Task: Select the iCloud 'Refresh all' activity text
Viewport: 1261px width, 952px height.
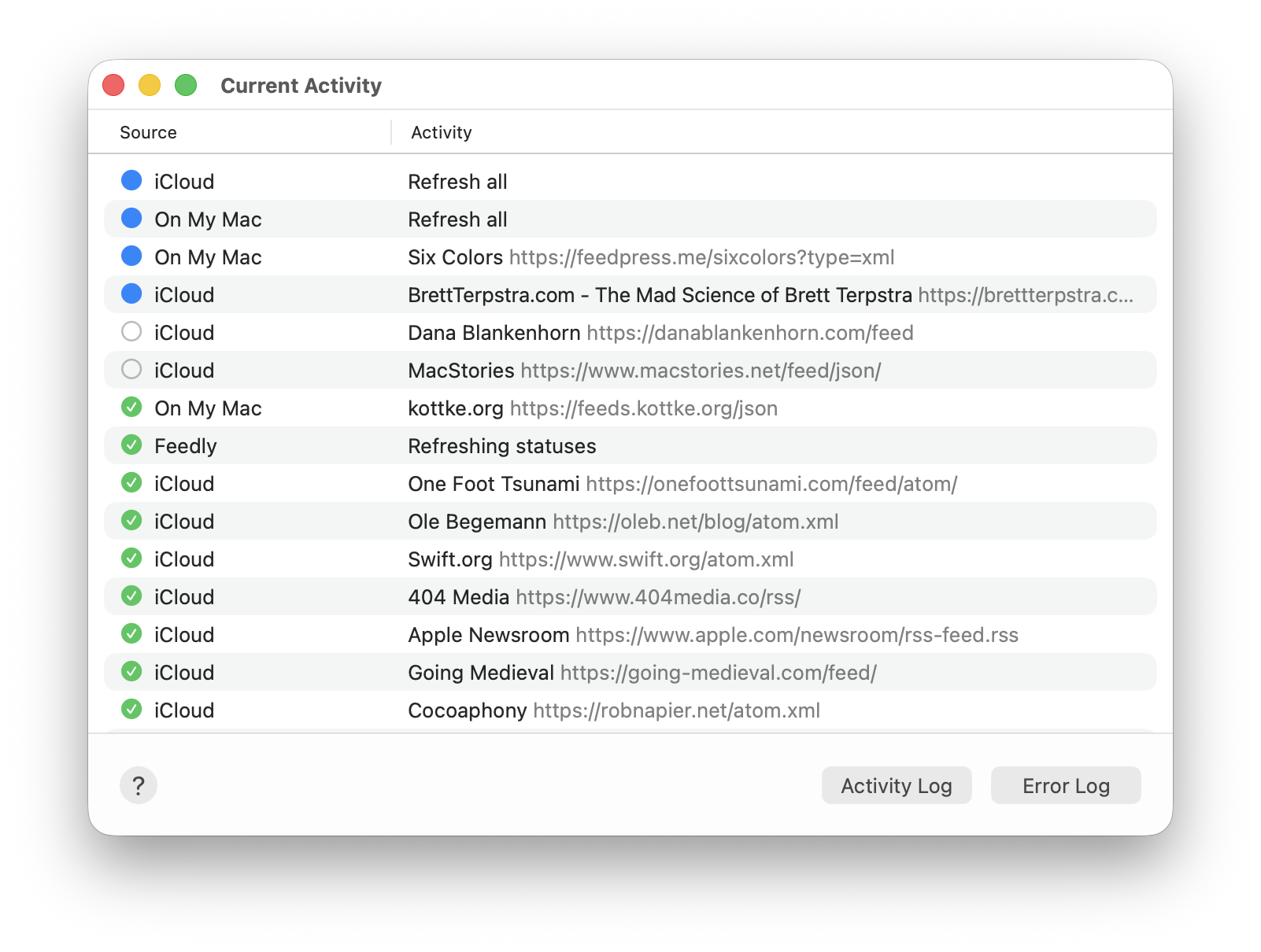Action: [x=457, y=182]
